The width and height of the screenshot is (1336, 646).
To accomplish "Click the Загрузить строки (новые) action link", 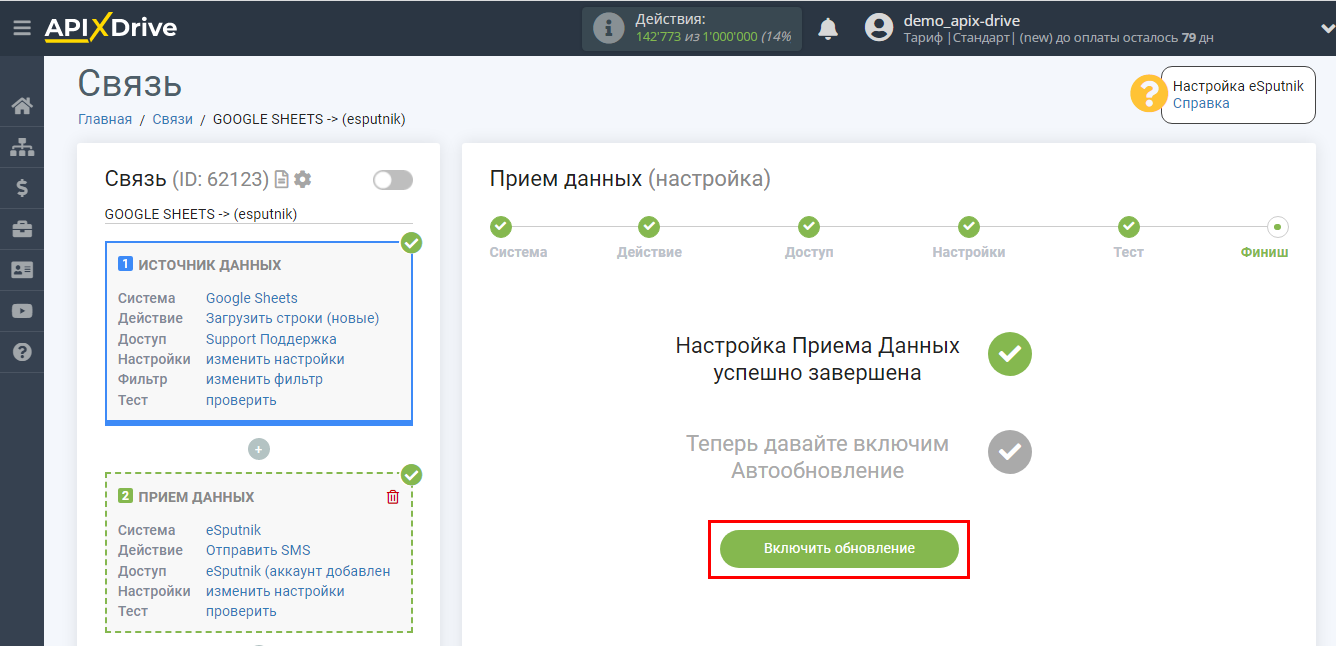I will pyautogui.click(x=293, y=318).
